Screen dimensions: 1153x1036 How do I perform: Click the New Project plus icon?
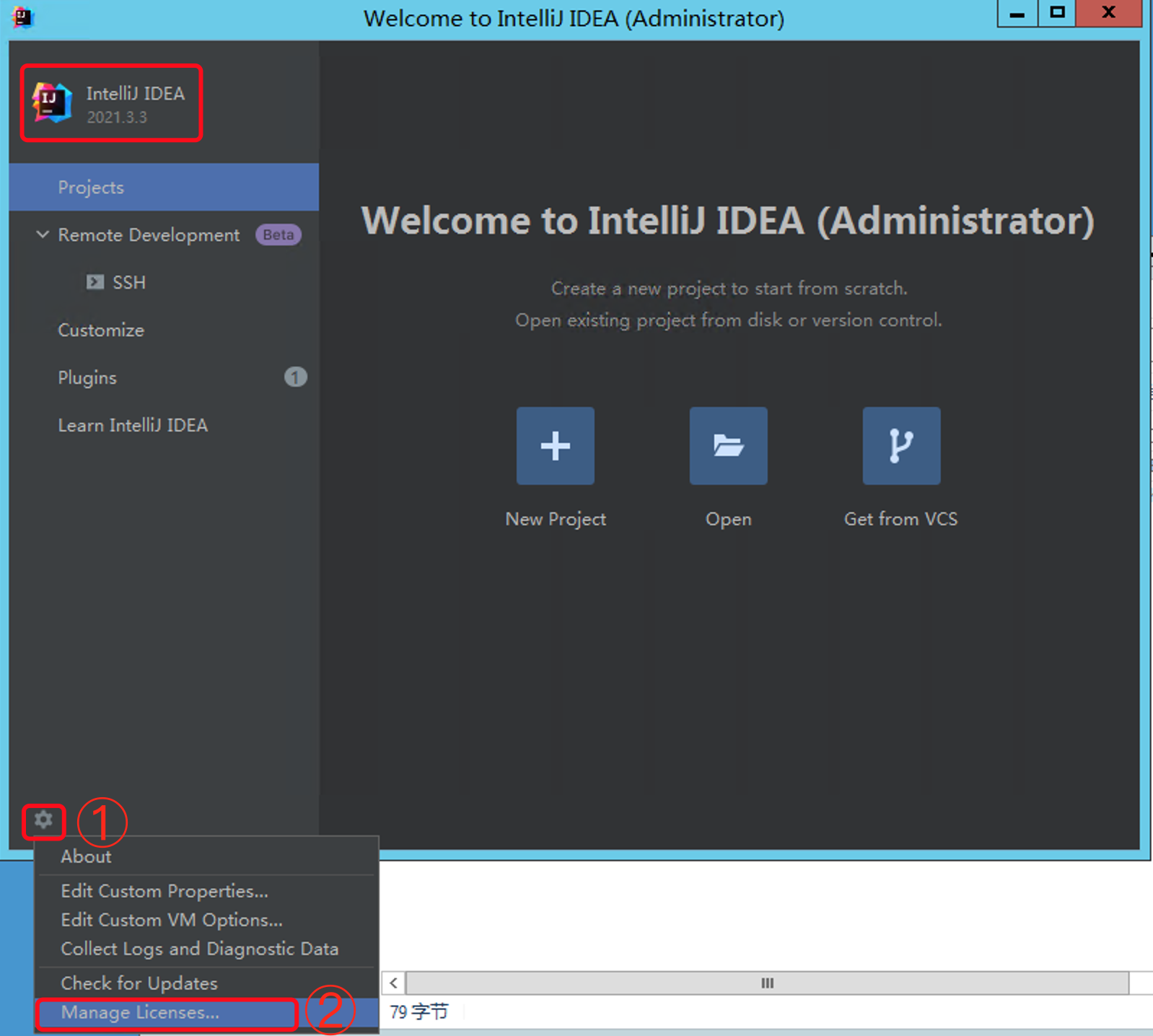click(555, 445)
